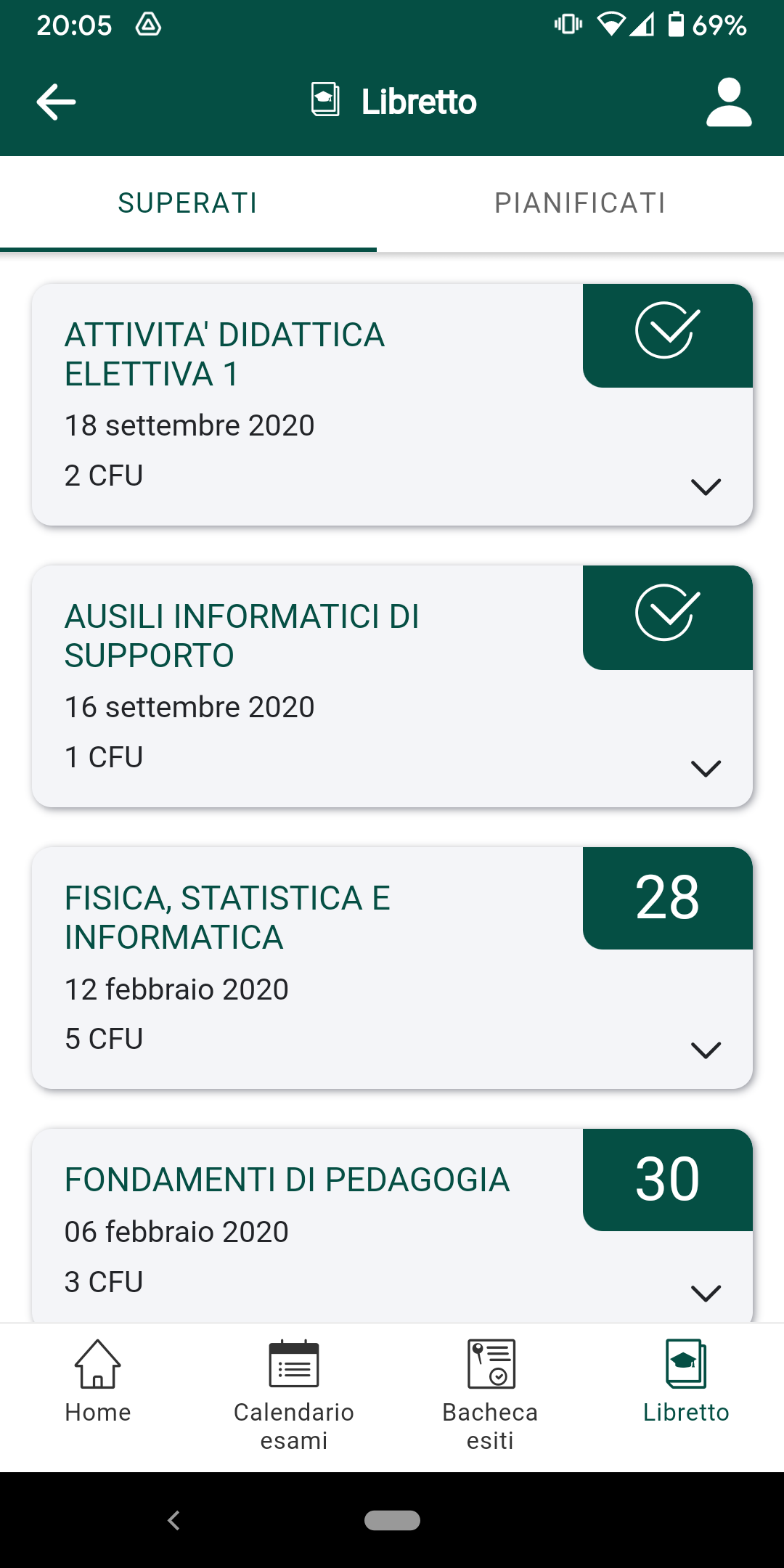Select the Superati tab
This screenshot has height=1568, width=784.
(188, 203)
